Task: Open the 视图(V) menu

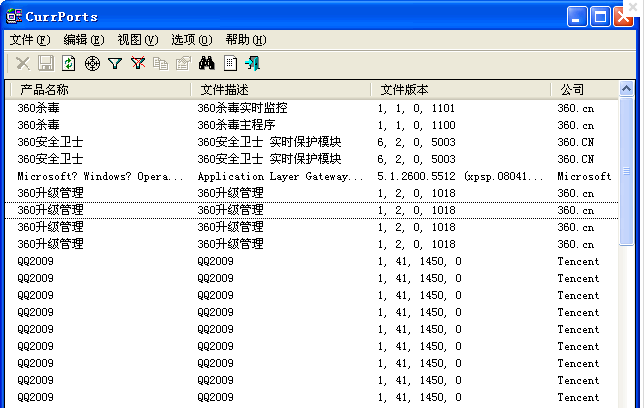Action: click(x=138, y=40)
